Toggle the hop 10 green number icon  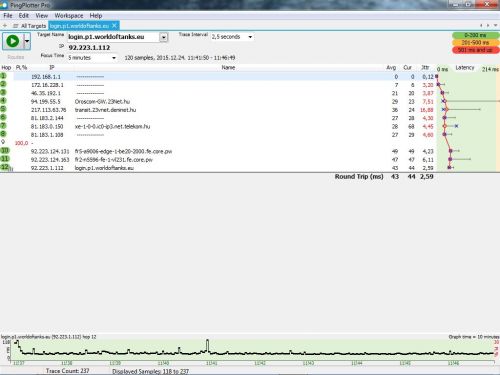tap(5, 151)
